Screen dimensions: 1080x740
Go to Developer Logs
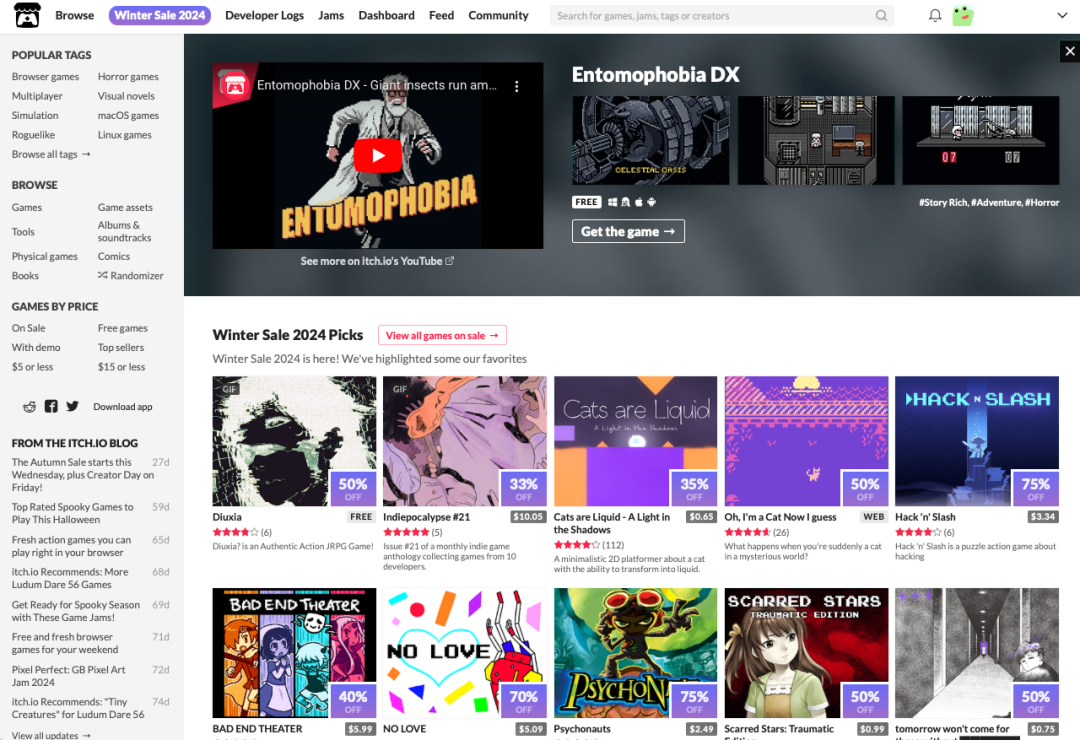pyautogui.click(x=264, y=15)
